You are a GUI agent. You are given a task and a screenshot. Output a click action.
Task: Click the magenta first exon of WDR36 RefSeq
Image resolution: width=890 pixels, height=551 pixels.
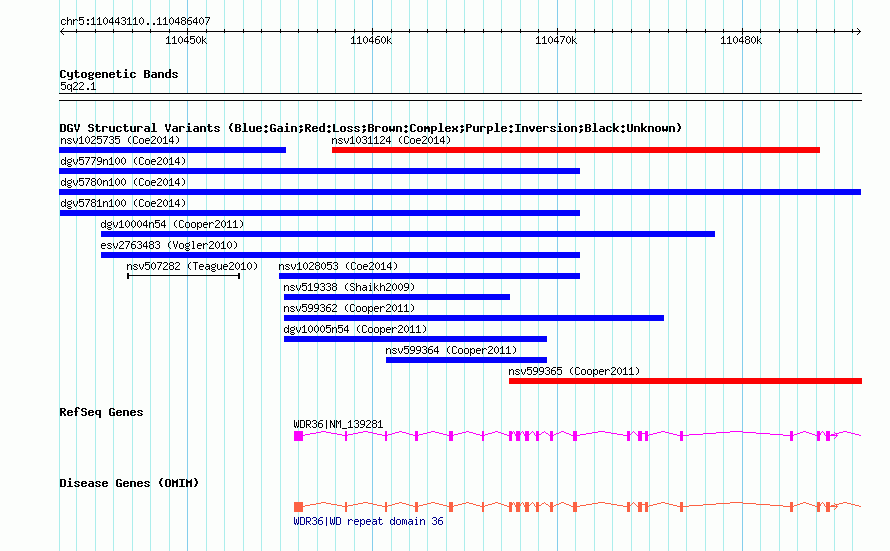(299, 436)
